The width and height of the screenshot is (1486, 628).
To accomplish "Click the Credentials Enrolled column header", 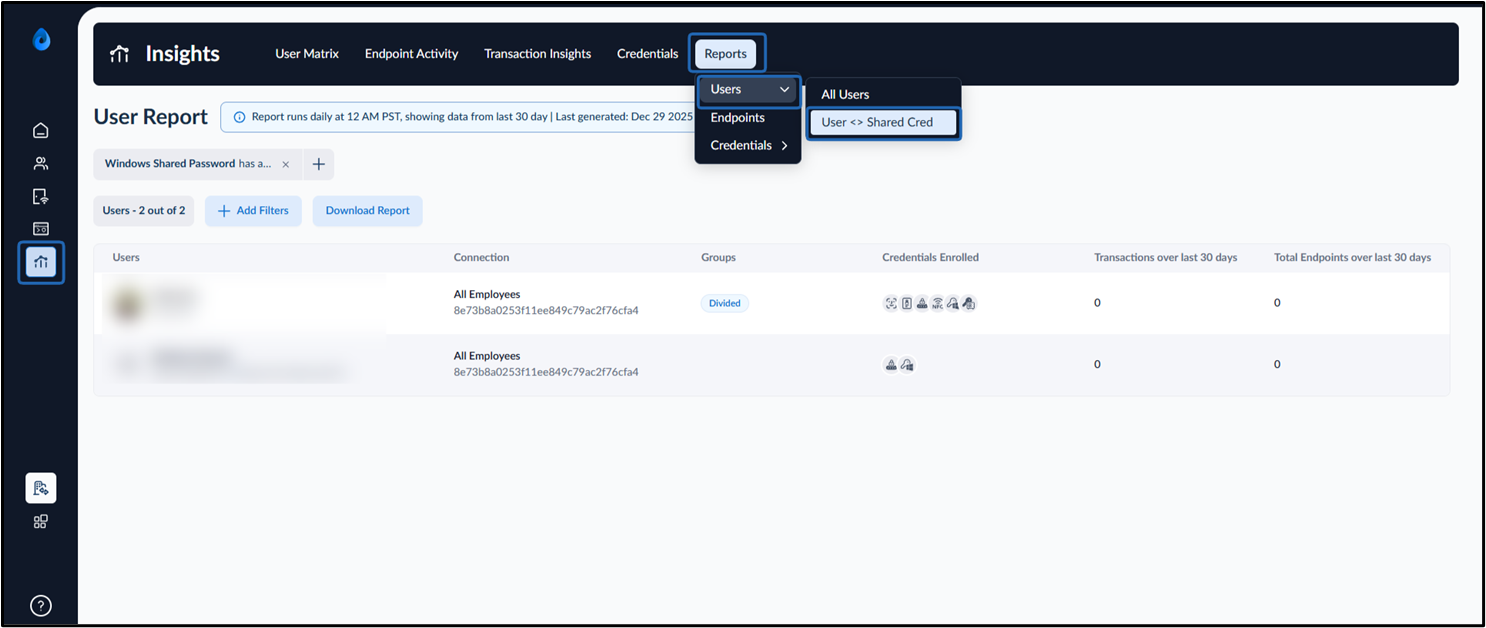I will 930,258.
